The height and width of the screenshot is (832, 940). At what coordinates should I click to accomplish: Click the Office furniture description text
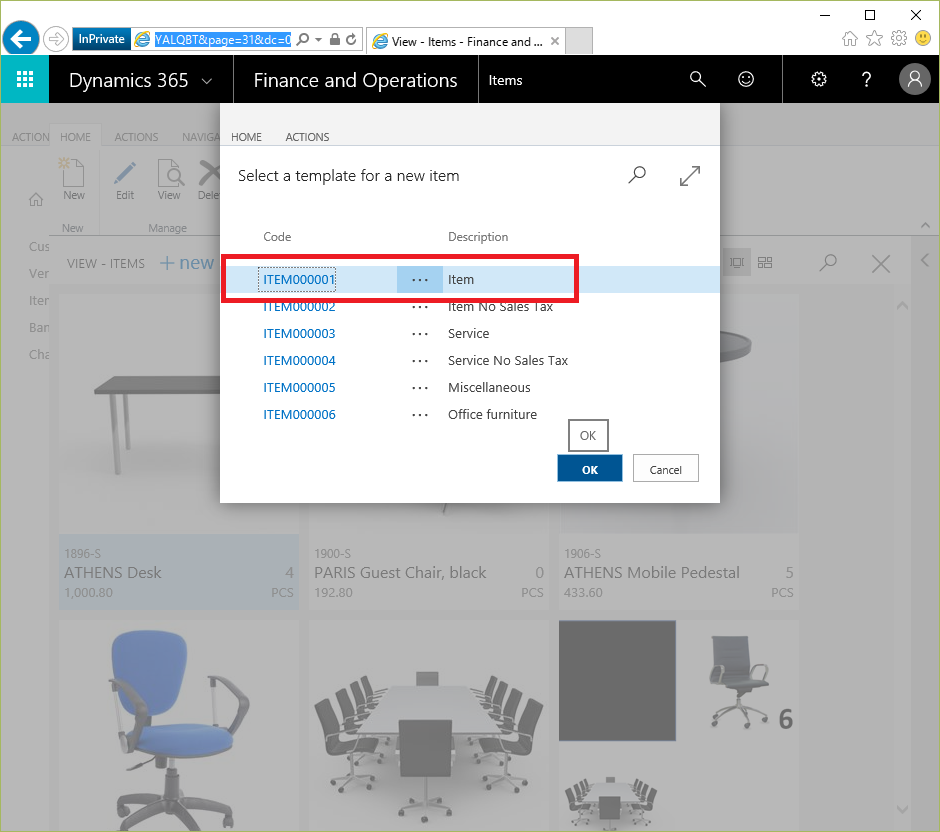492,415
